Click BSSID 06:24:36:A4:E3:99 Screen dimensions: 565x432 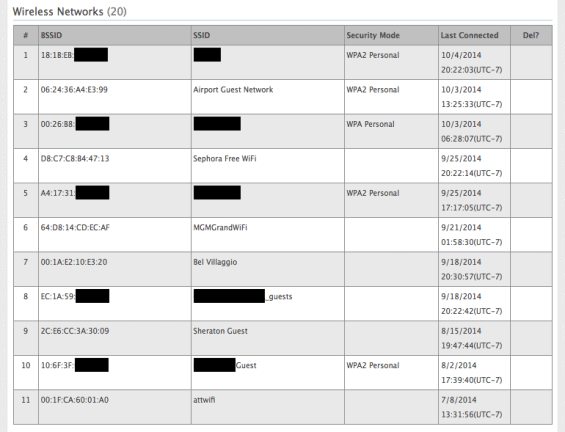click(74, 89)
